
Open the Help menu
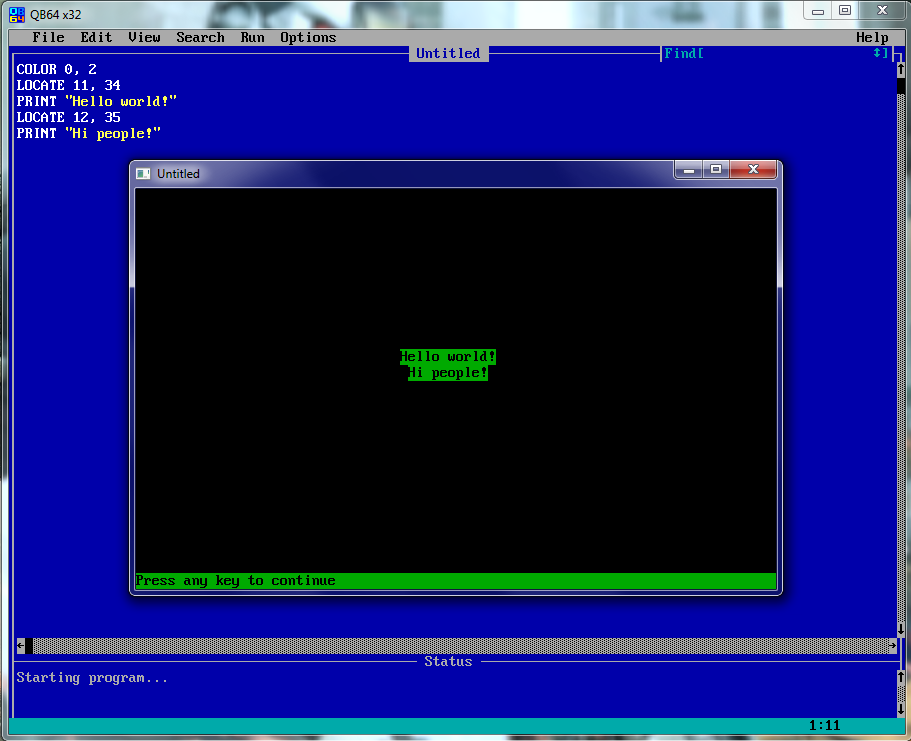[872, 37]
